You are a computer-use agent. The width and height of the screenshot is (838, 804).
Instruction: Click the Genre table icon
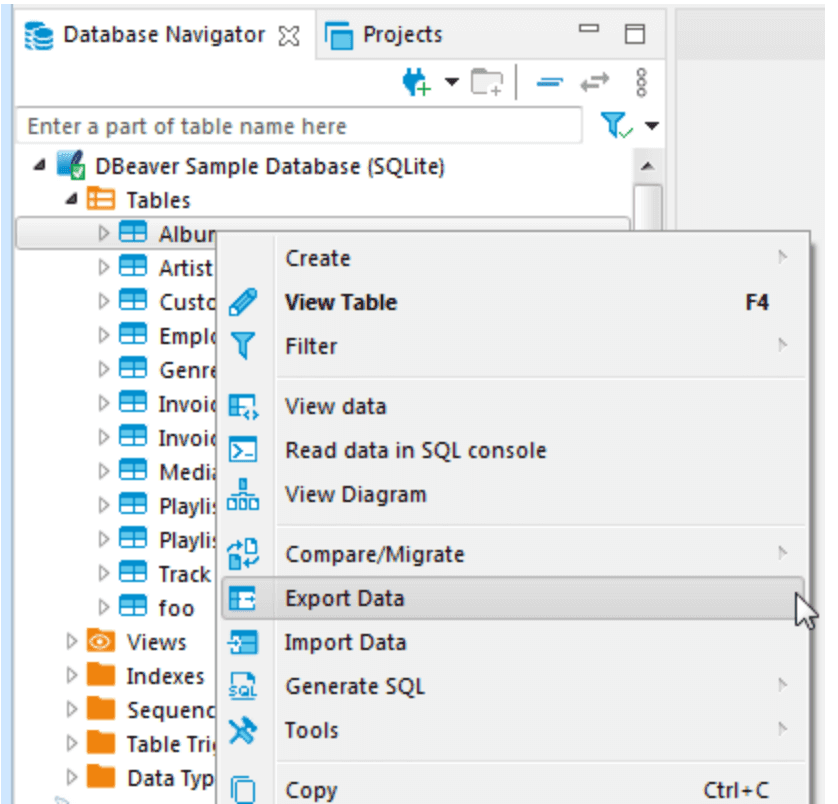coord(133,368)
